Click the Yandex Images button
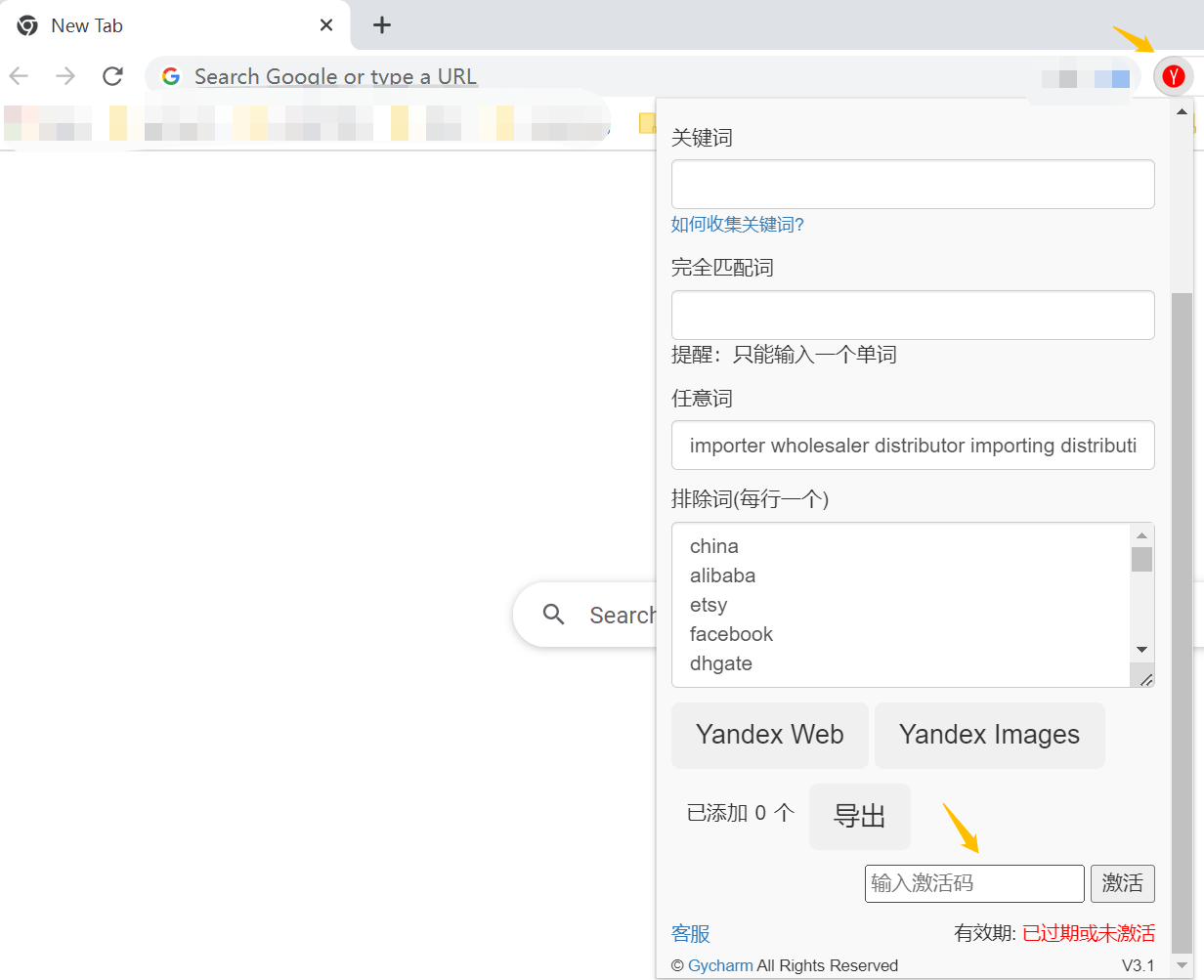The width and height of the screenshot is (1204, 980). click(990, 735)
